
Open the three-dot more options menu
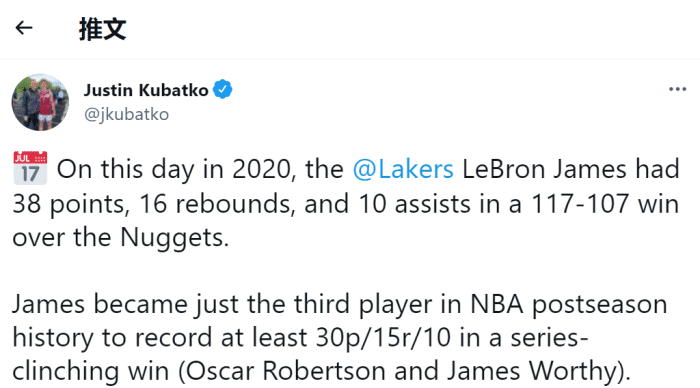[677, 89]
